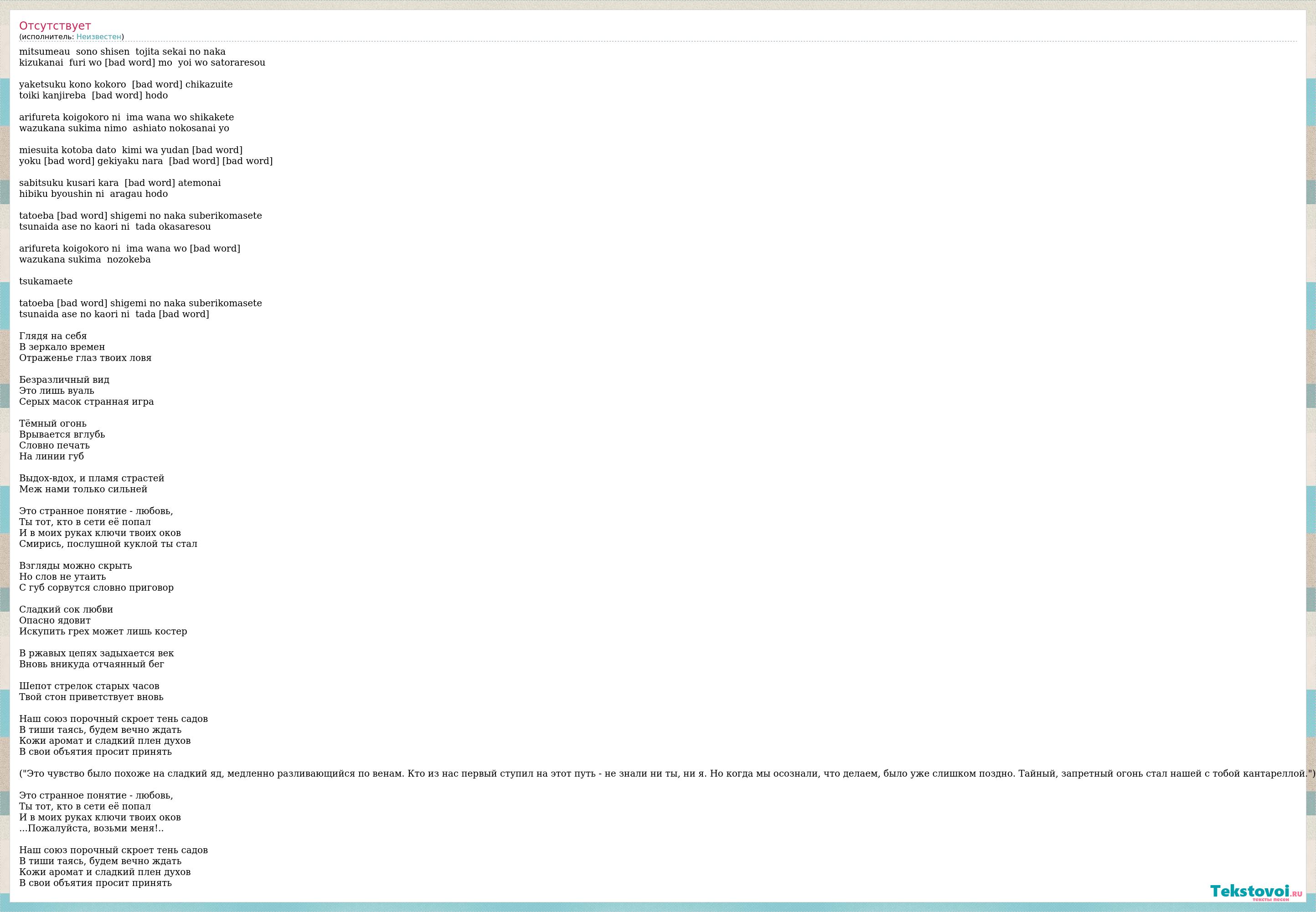Click the line "Серых масок странная игра"
This screenshot has width=1316, height=912.
[x=86, y=402]
